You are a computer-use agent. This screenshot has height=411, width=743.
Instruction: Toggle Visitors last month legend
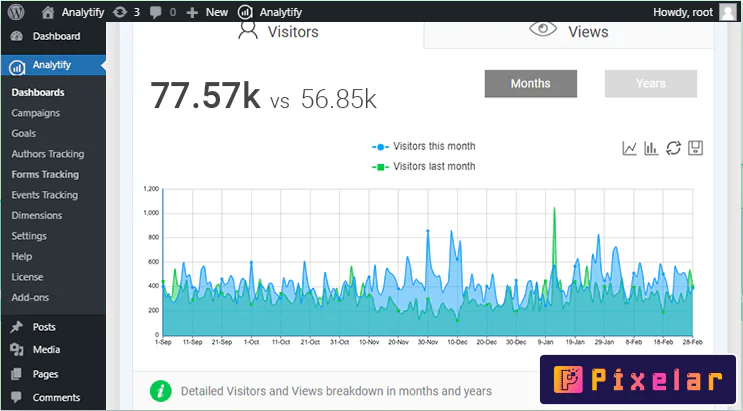pyautogui.click(x=424, y=166)
